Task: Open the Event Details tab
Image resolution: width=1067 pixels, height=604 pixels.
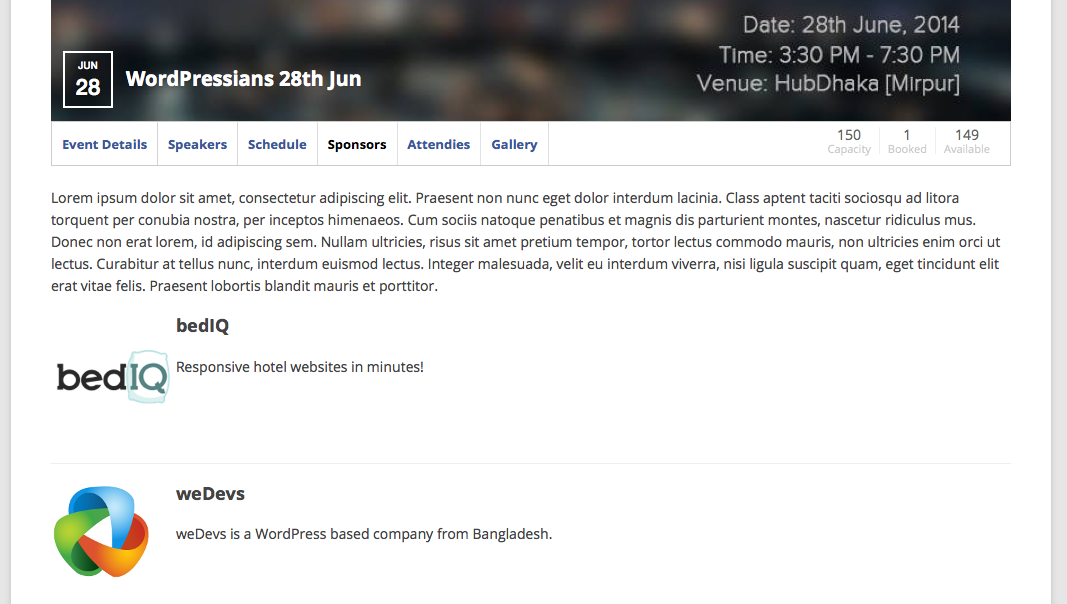Action: click(104, 144)
